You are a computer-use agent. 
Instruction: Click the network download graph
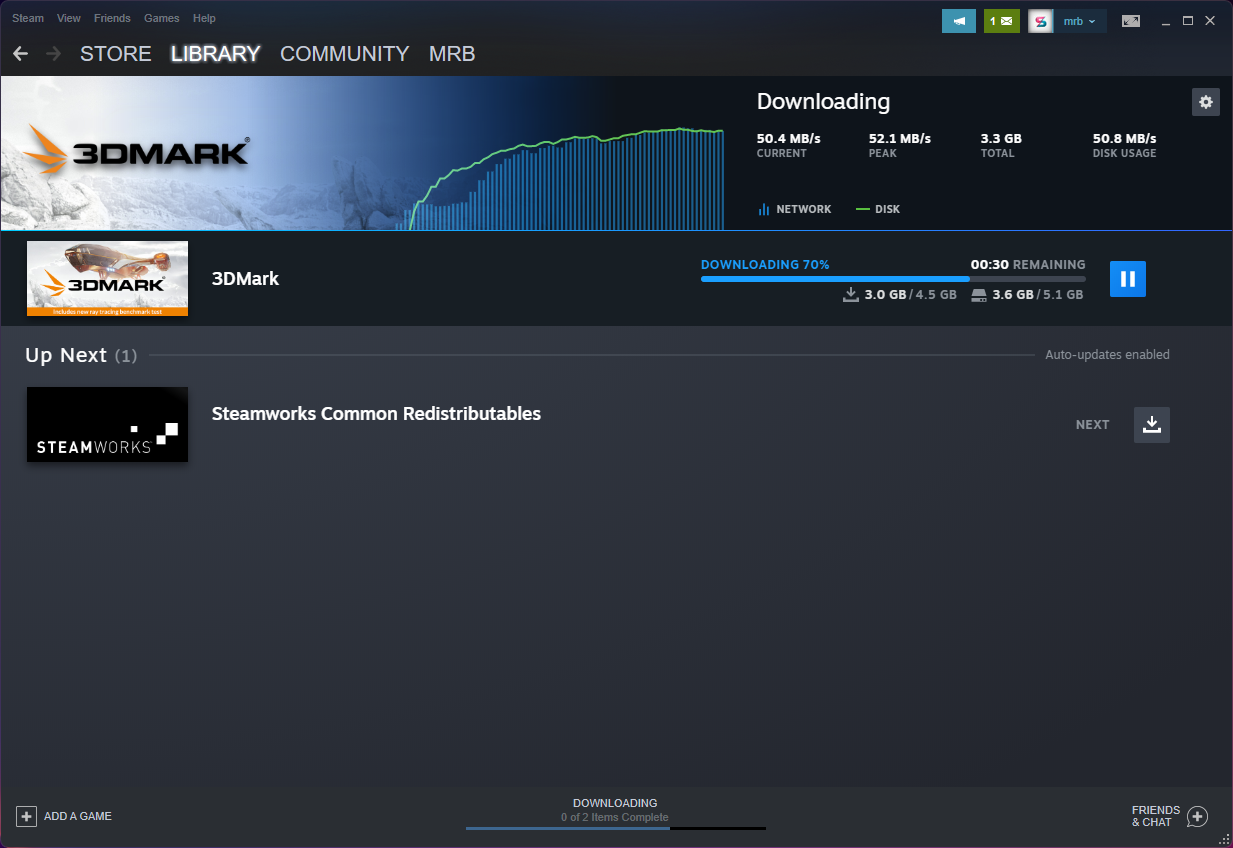tap(560, 180)
